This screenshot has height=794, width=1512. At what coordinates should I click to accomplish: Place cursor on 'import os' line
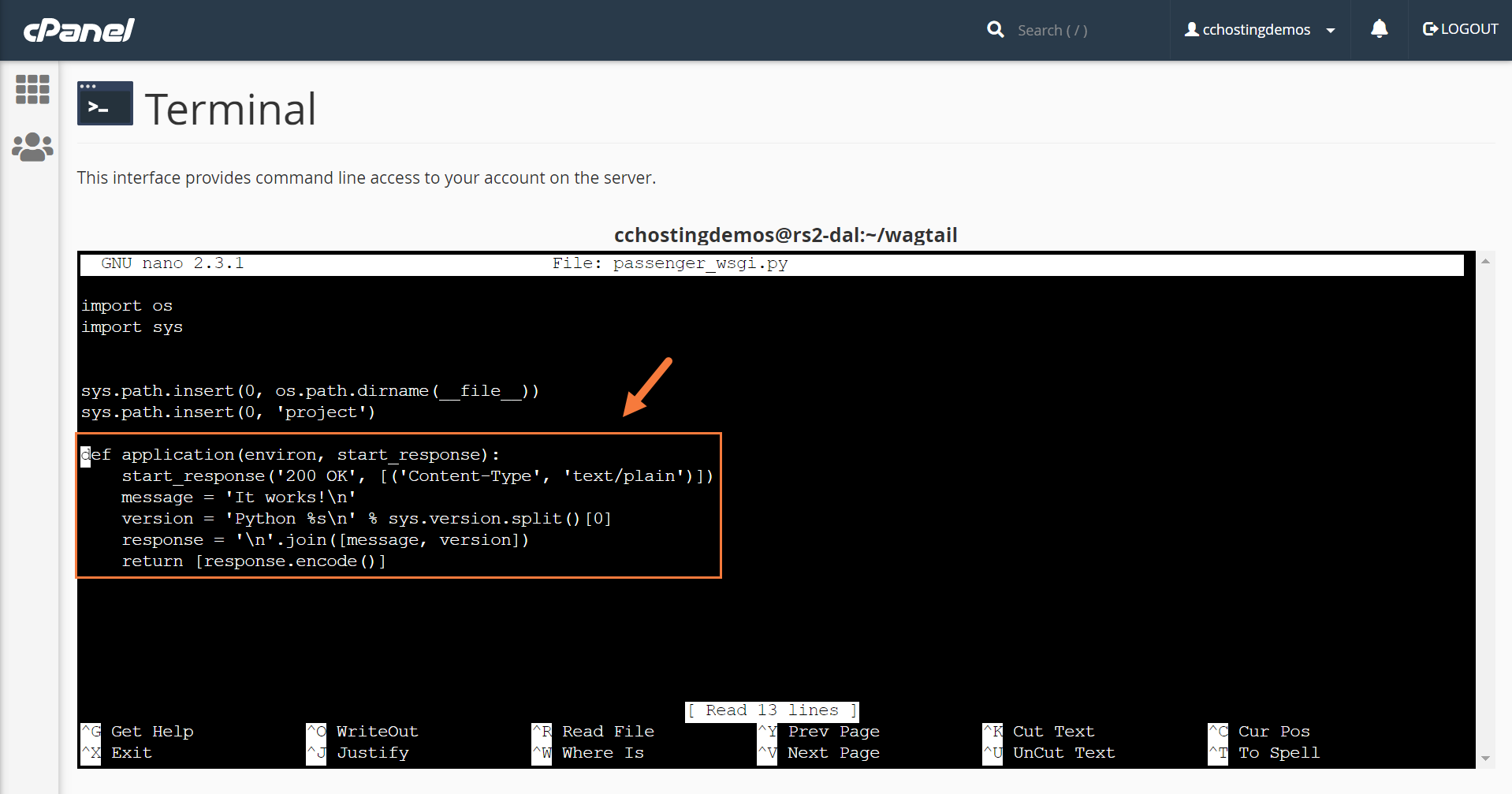(x=127, y=306)
